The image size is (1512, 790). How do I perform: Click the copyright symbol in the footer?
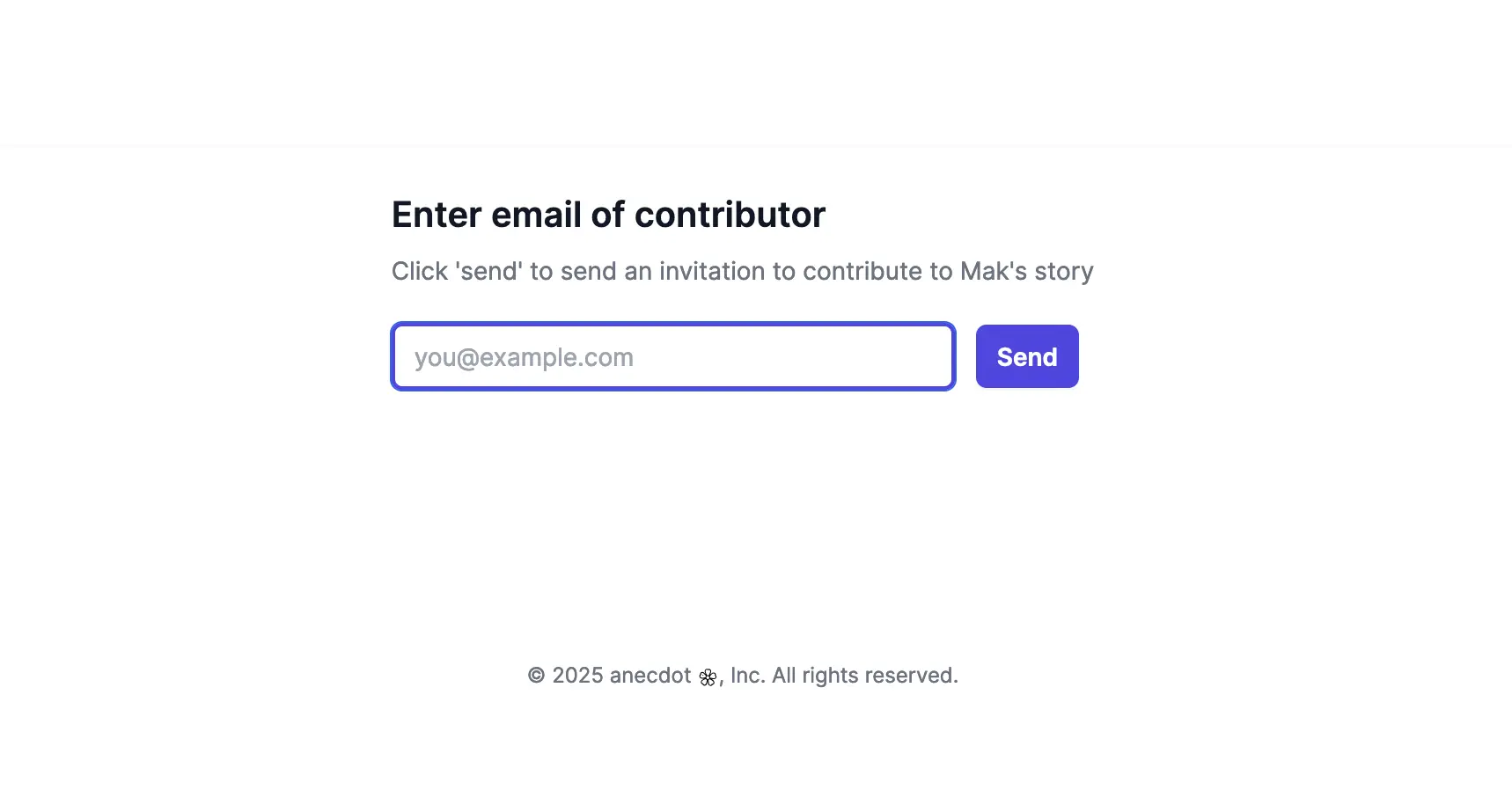coord(536,676)
